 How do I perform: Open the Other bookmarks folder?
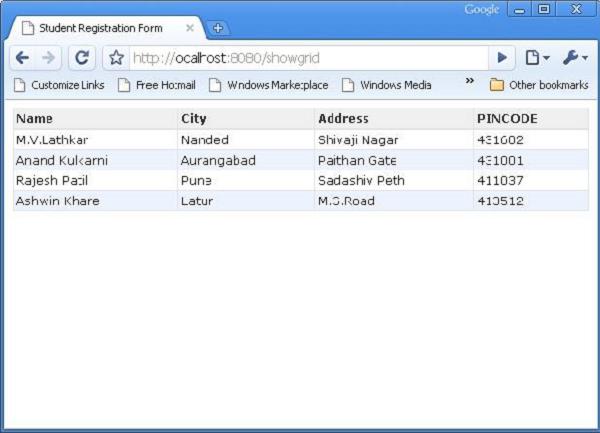[539, 85]
